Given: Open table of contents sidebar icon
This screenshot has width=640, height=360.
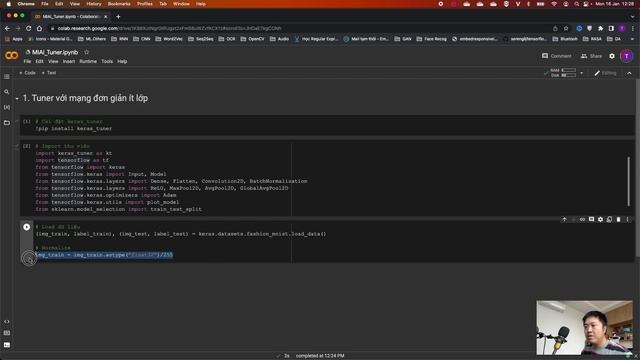Looking at the screenshot, I should click(x=7, y=77).
